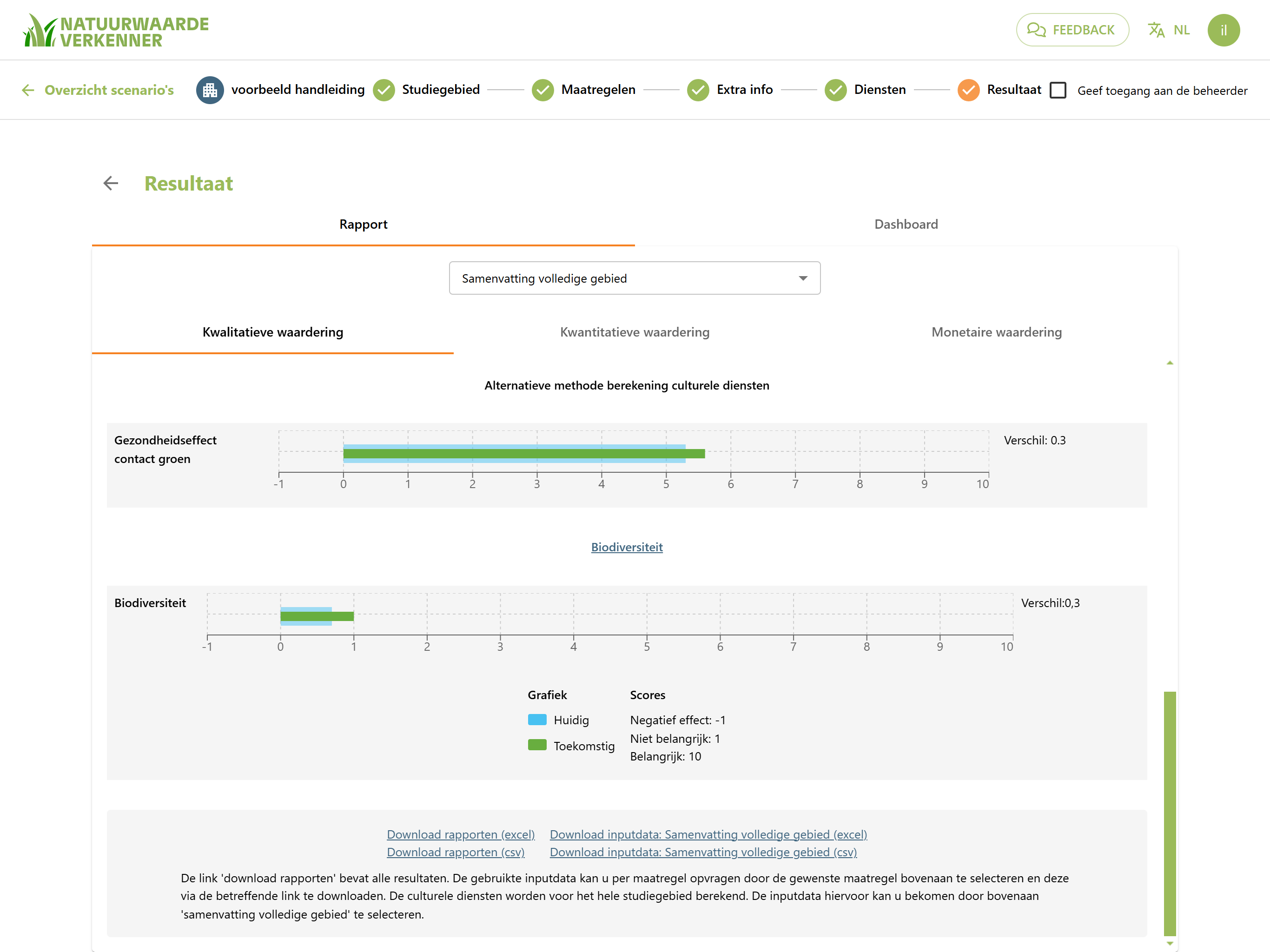Switch to the Dashboard tab
This screenshot has width=1270, height=952.
(x=906, y=225)
